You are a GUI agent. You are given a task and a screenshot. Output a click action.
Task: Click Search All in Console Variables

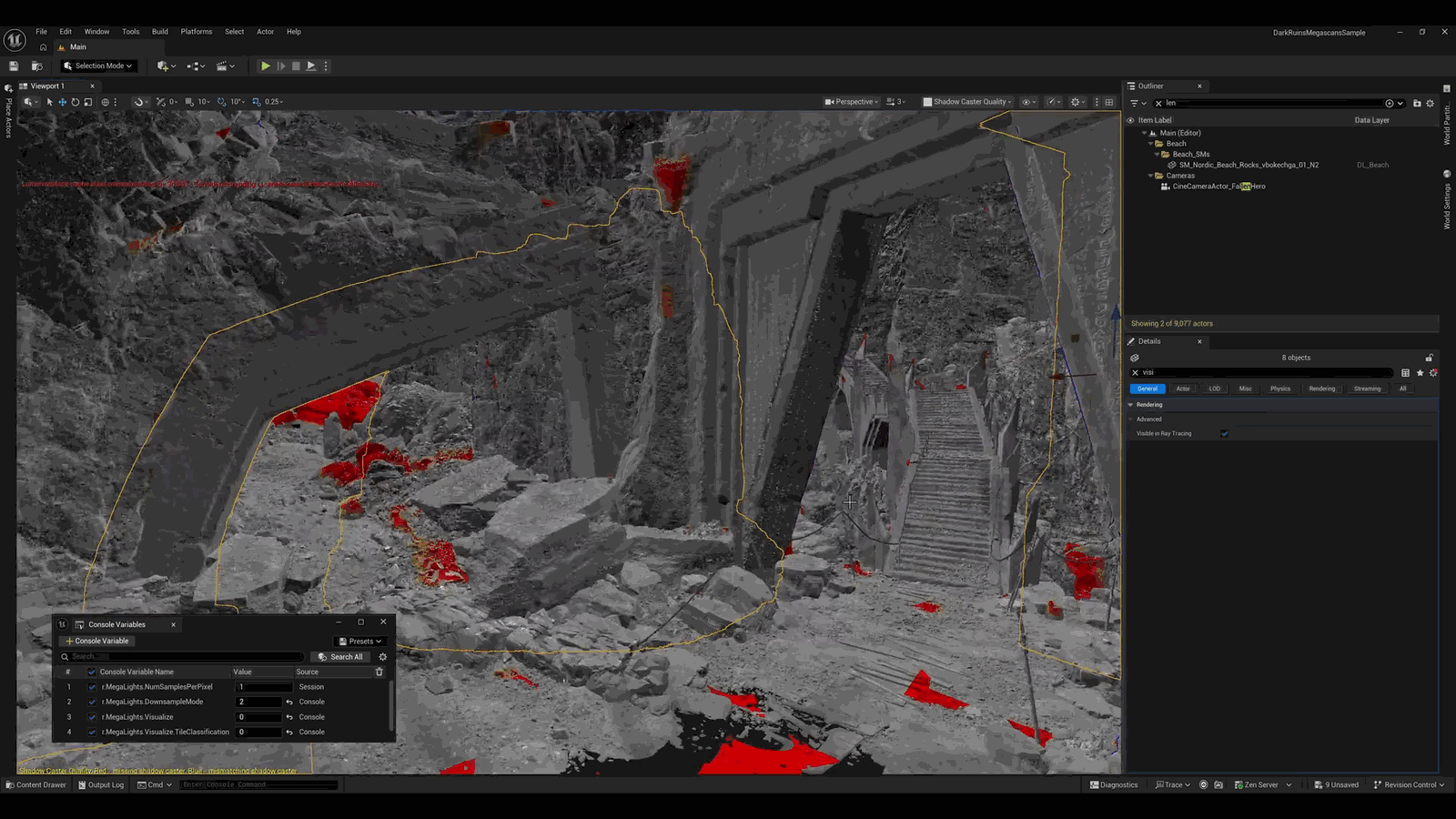pyautogui.click(x=340, y=656)
